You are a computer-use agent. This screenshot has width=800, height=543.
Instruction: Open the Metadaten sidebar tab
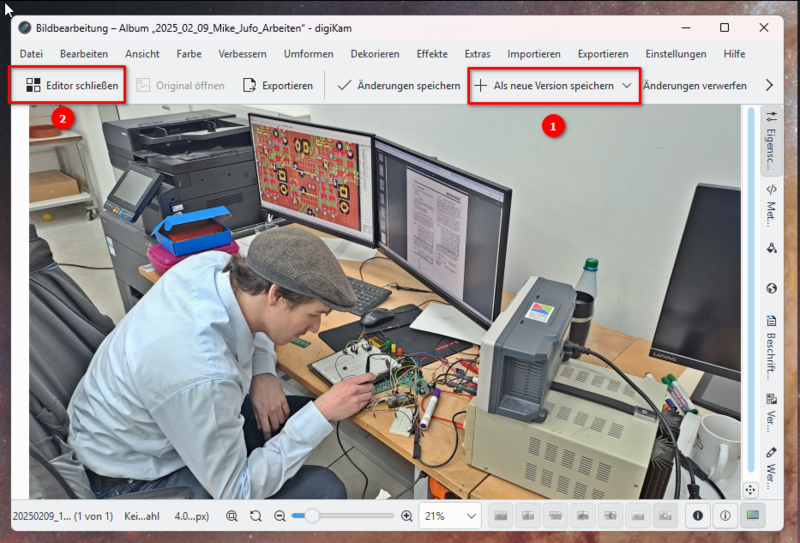(771, 206)
